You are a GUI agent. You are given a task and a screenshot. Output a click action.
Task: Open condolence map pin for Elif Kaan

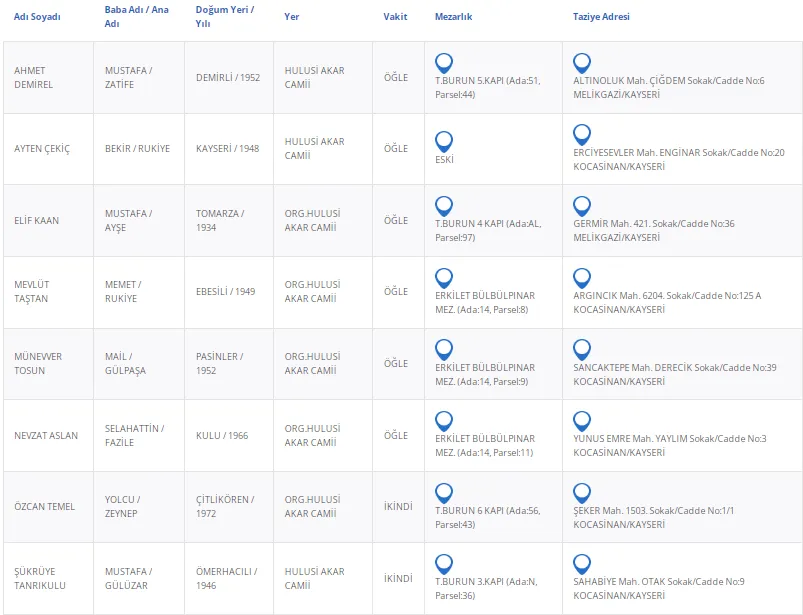click(582, 206)
